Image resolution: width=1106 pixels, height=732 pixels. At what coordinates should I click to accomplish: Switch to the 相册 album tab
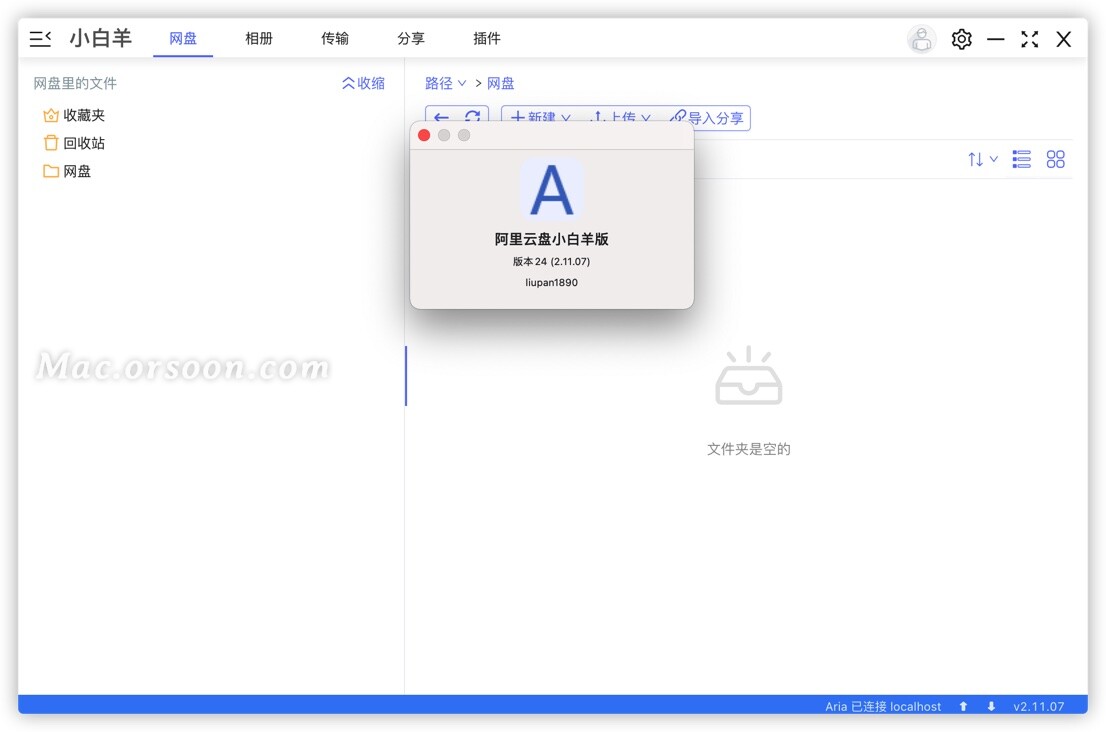point(259,38)
